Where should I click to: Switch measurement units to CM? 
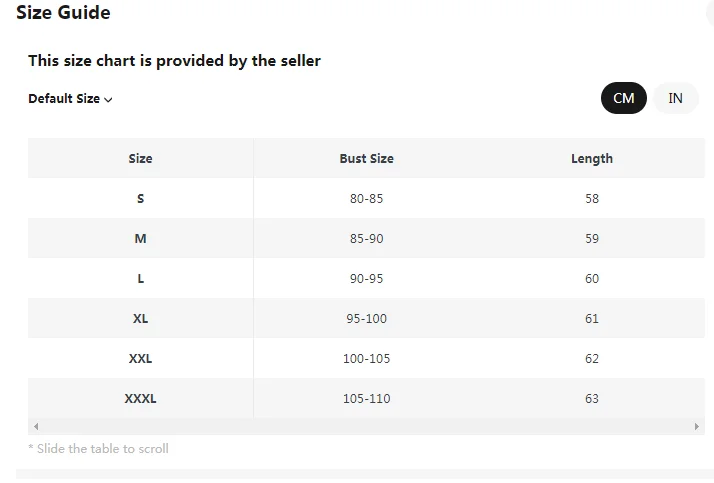click(x=624, y=98)
